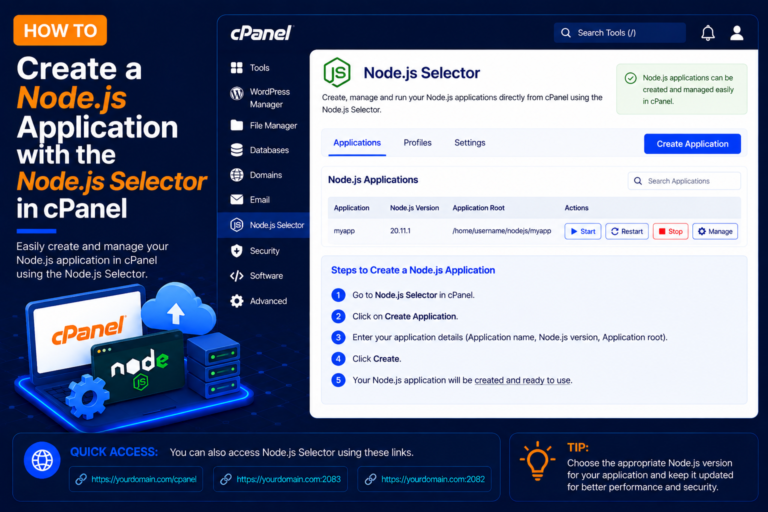Switch to the Settings tab
The height and width of the screenshot is (512, 768).
click(470, 143)
